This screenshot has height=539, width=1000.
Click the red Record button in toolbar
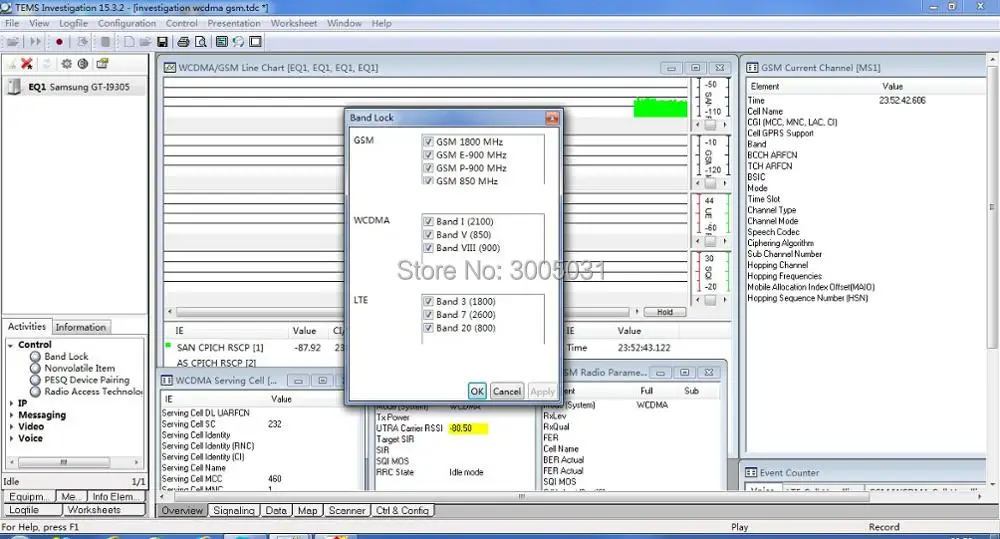coord(59,42)
